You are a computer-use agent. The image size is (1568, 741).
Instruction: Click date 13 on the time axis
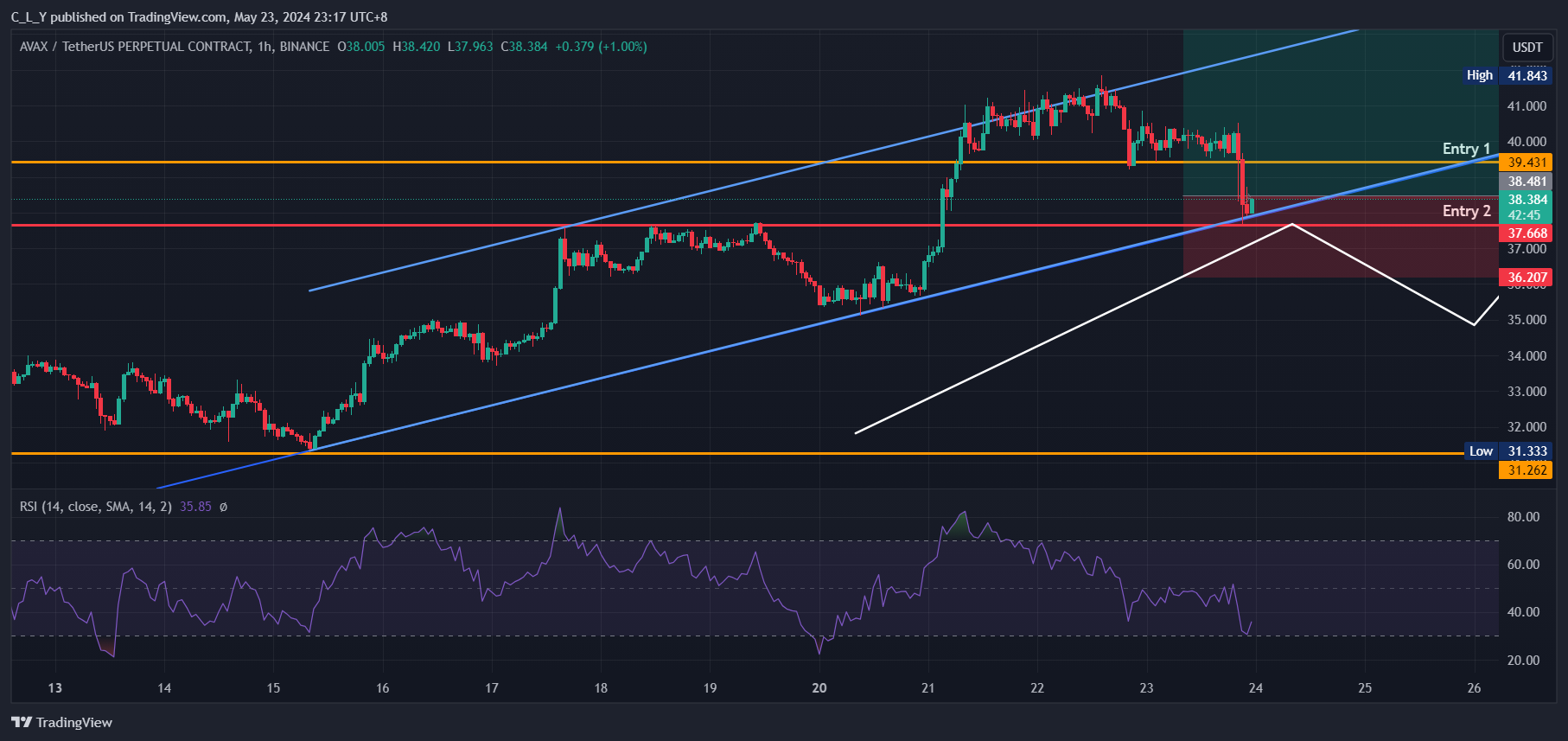(x=55, y=688)
